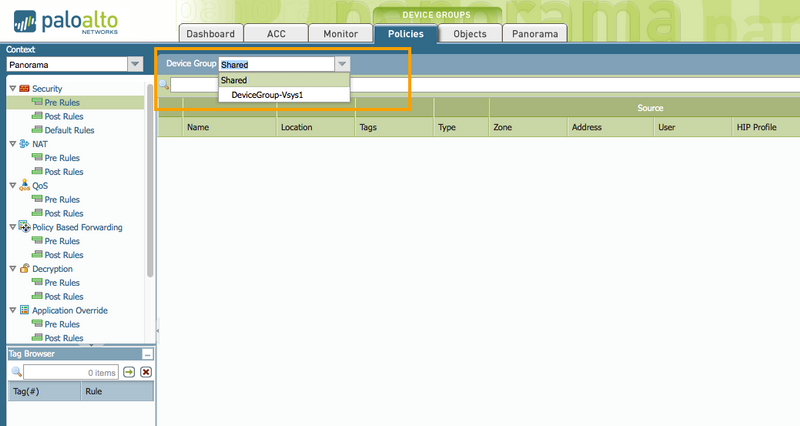Screen dimensions: 800x426
Task: Click the Address column header
Action: point(610,127)
